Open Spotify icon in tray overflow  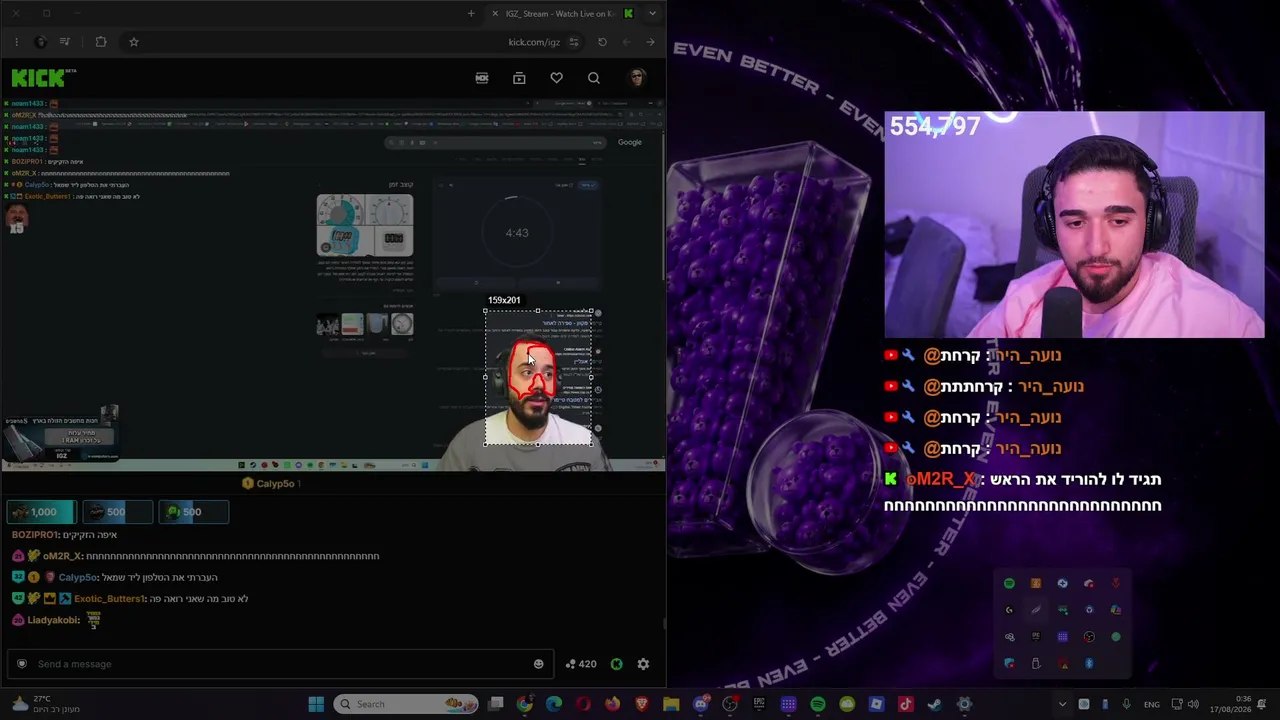(x=1009, y=583)
